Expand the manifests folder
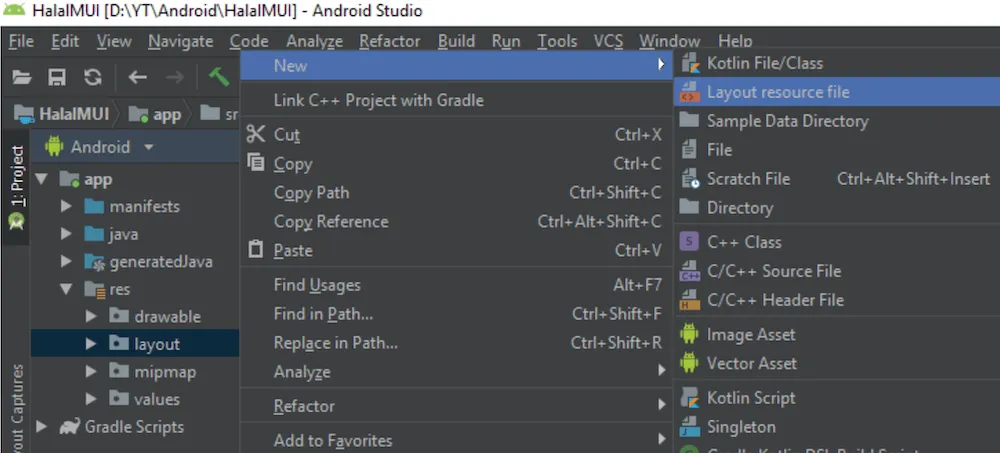The image size is (1000, 453). tap(66, 207)
